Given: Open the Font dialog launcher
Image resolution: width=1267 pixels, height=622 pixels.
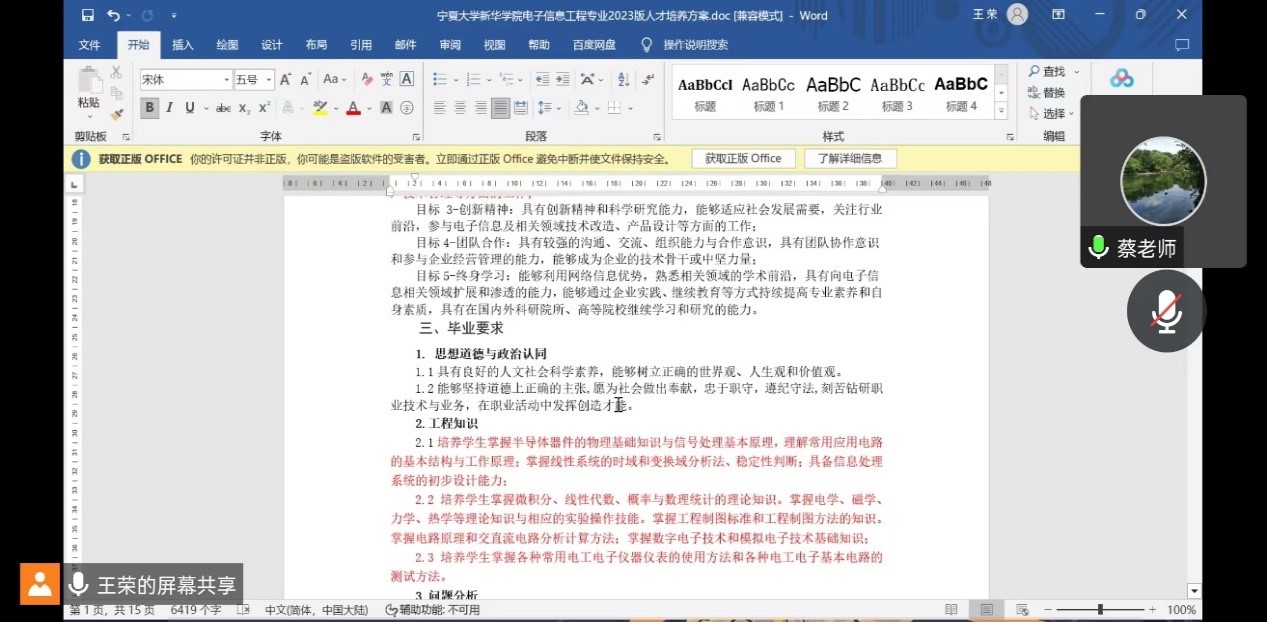Looking at the screenshot, I should point(416,137).
